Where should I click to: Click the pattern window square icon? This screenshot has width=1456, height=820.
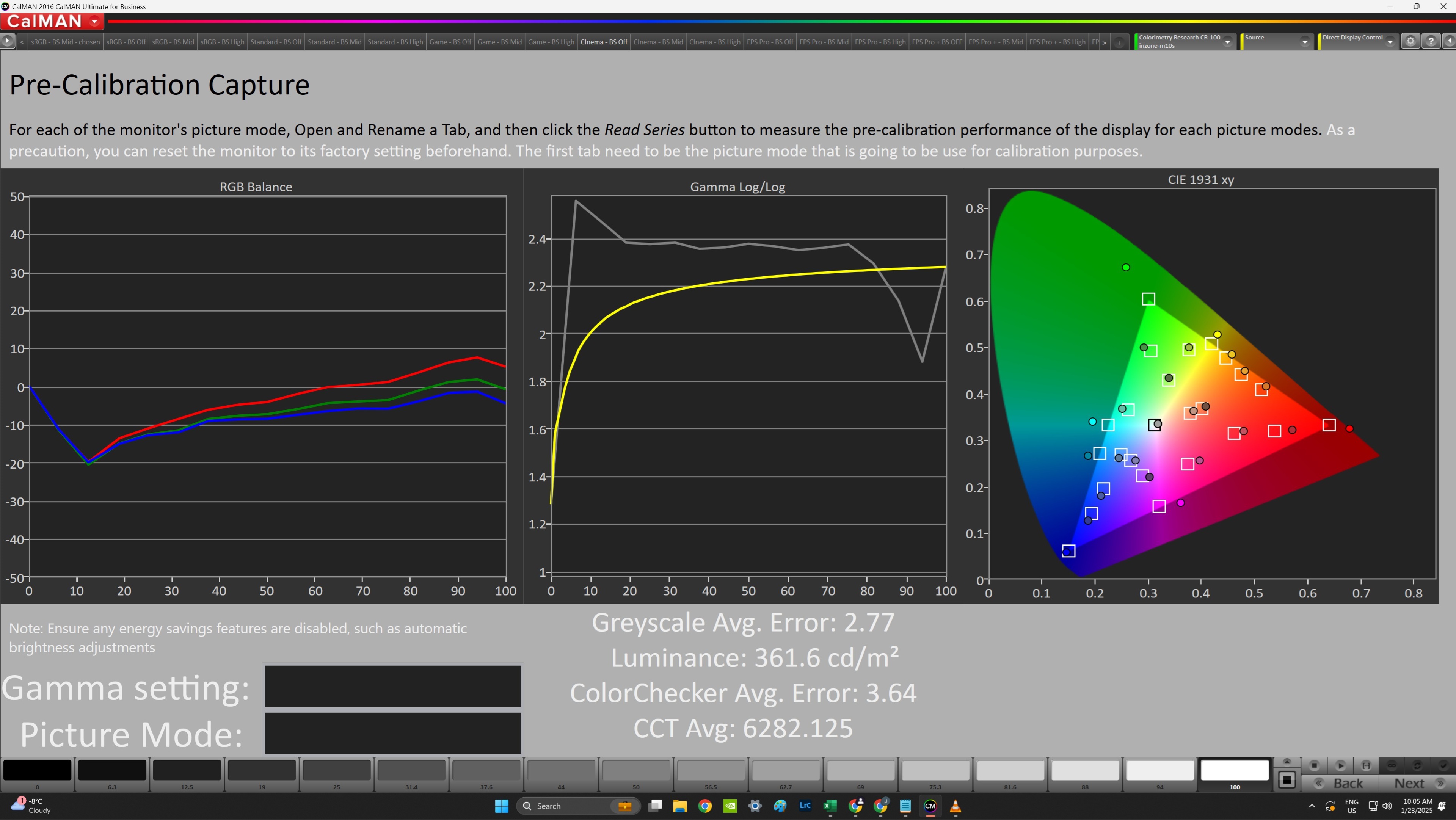pos(1287,780)
